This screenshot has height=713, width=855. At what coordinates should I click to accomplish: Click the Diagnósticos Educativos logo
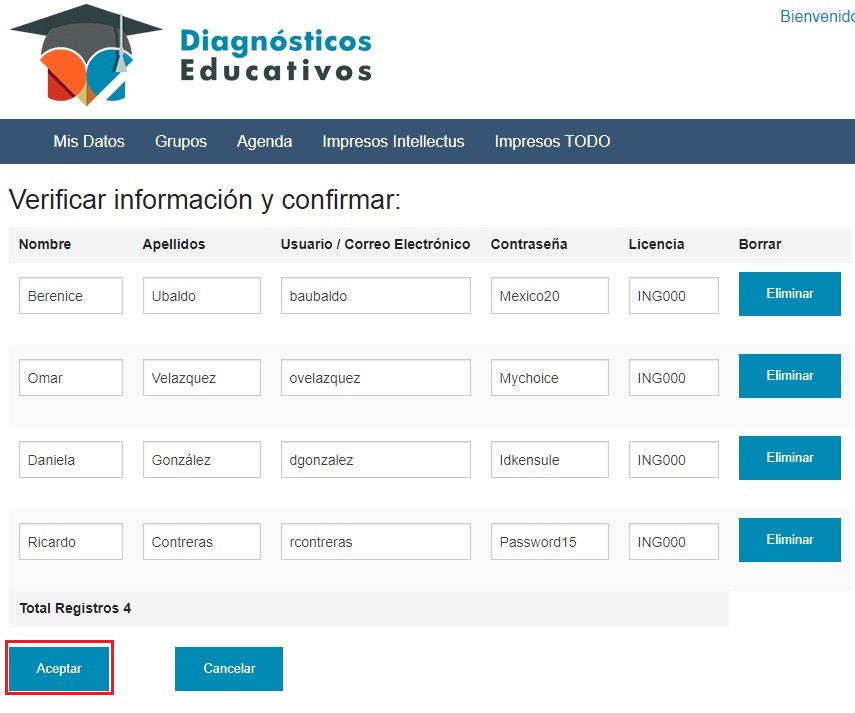[191, 55]
